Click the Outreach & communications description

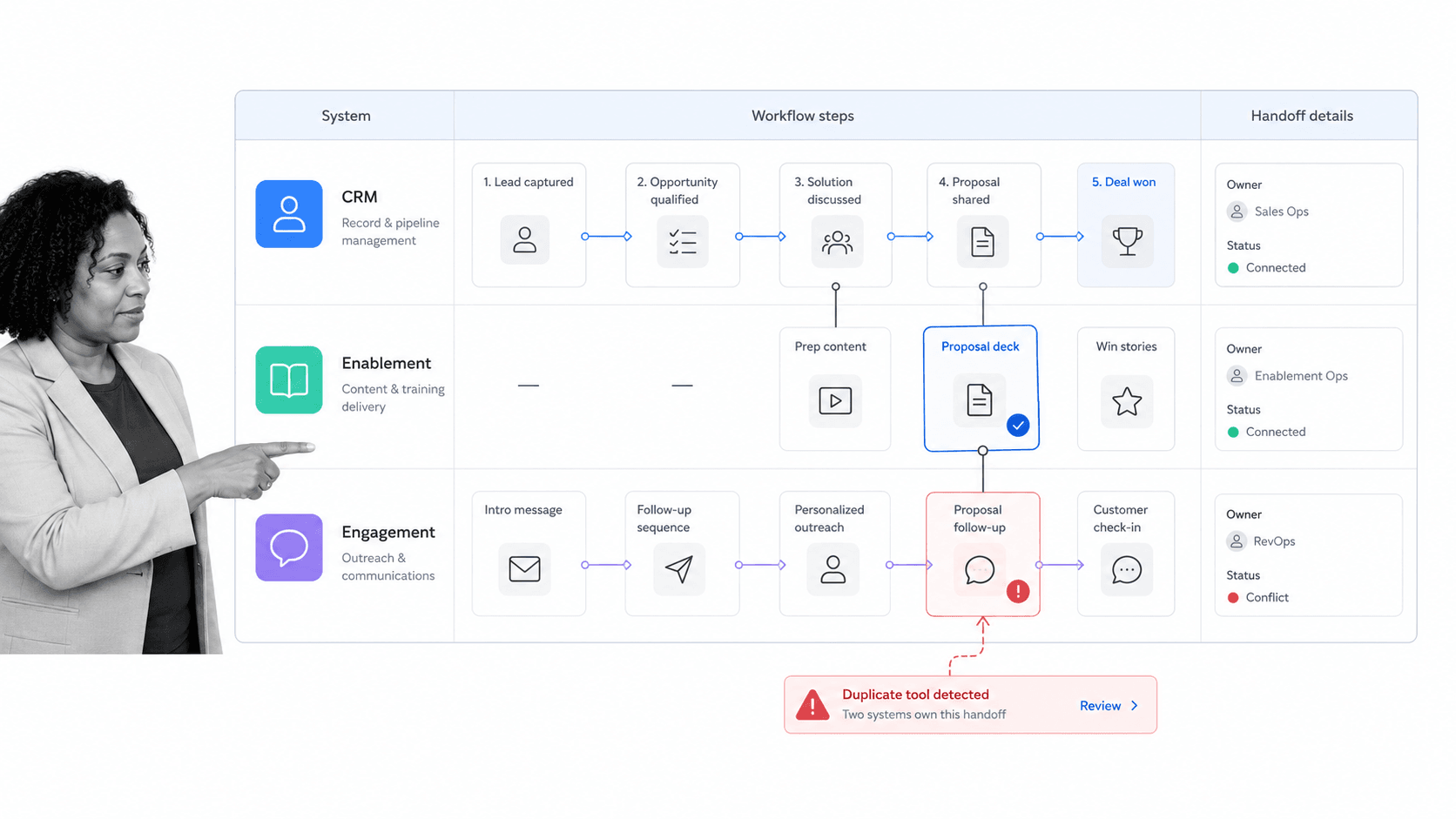(x=388, y=567)
